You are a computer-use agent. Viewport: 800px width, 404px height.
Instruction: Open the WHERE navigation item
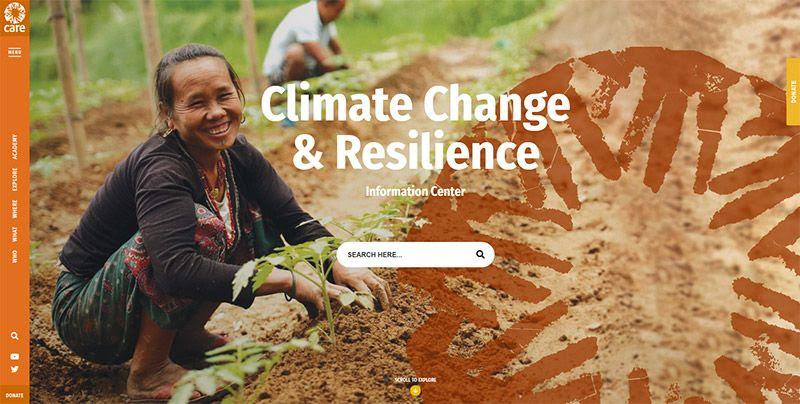pos(14,209)
